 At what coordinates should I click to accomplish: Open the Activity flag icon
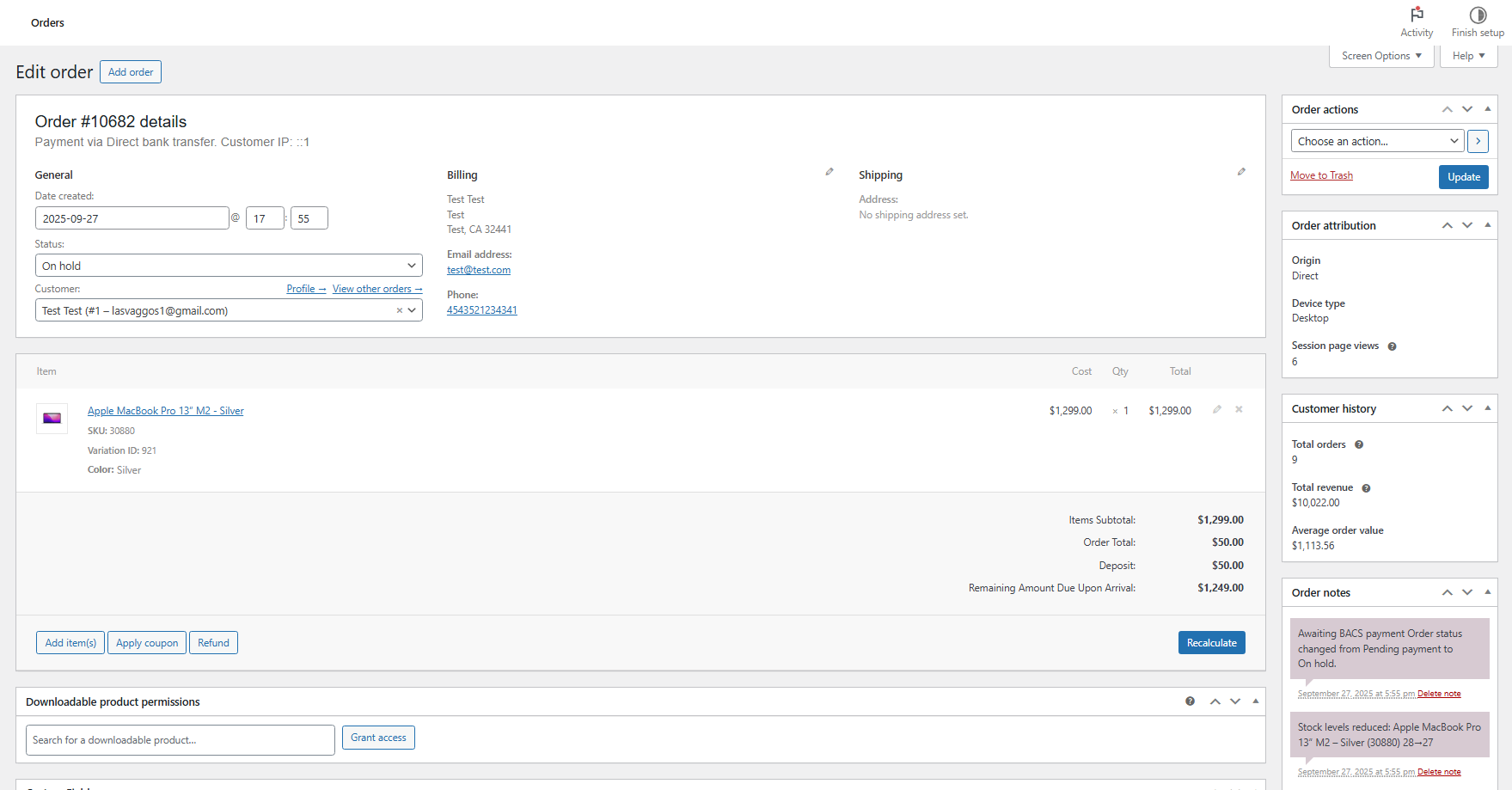[x=1417, y=15]
